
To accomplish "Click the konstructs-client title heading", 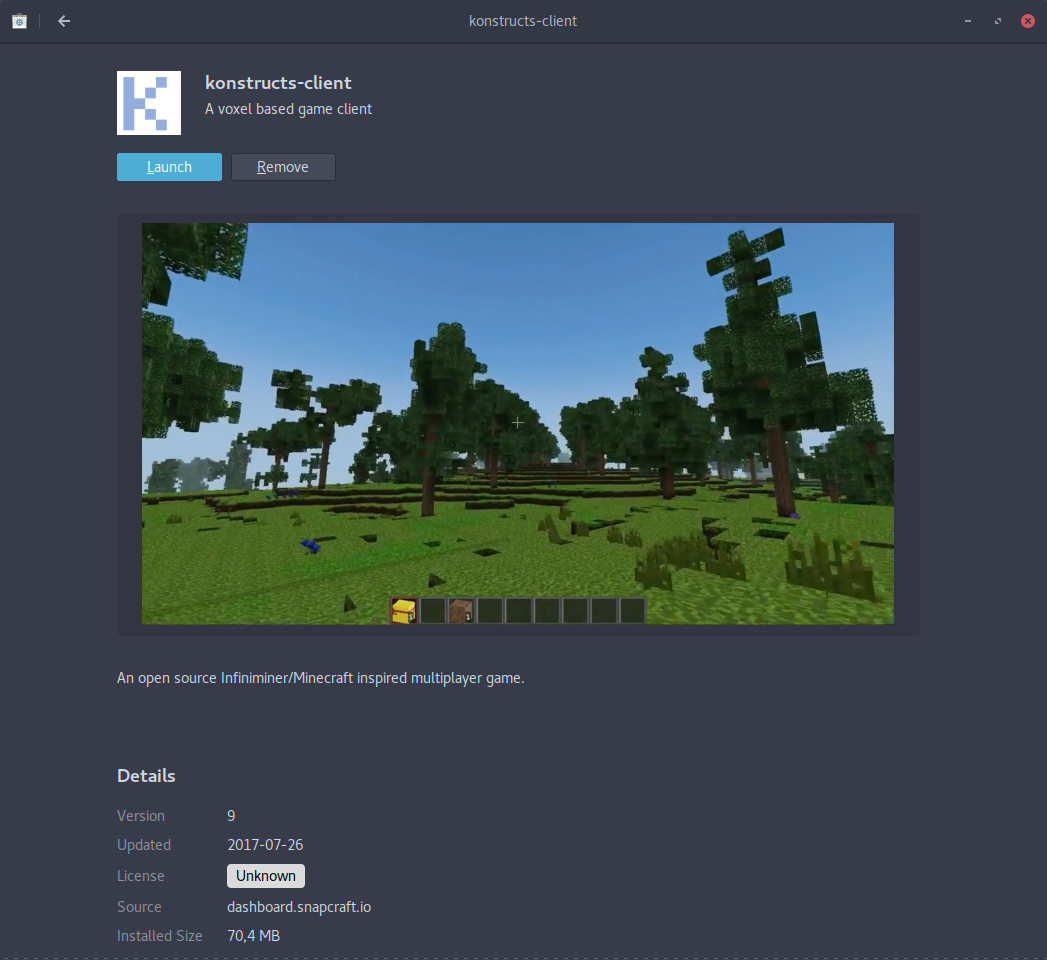I will coord(278,83).
